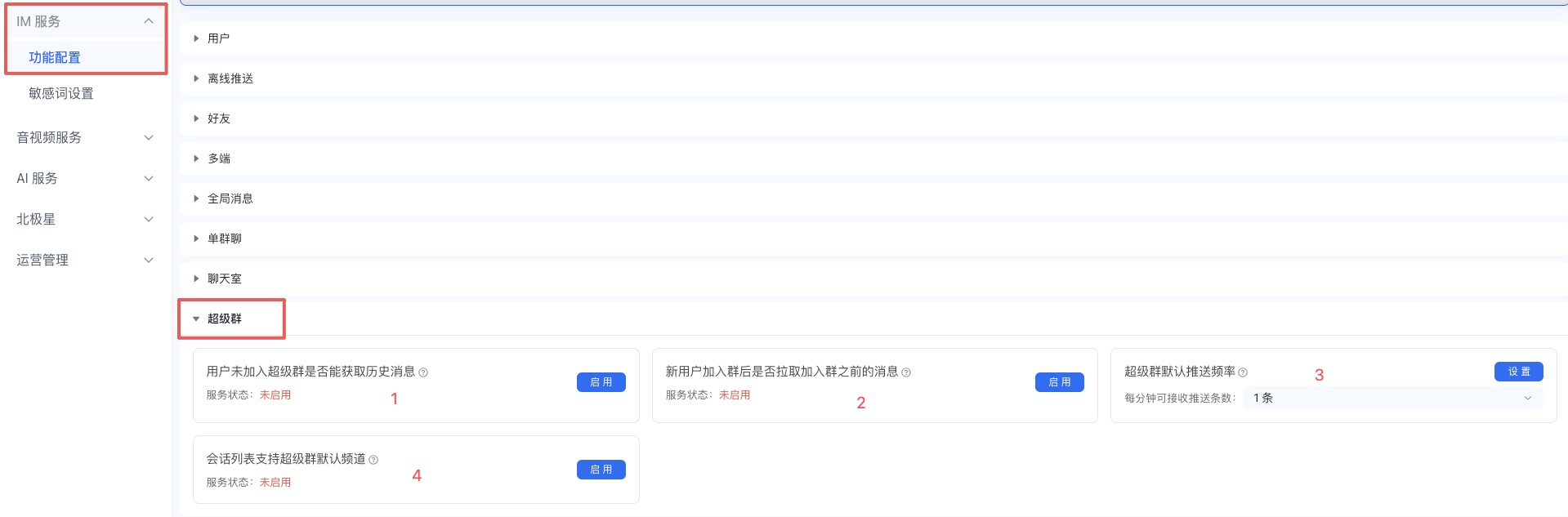The height and width of the screenshot is (517, 1568).
Task: Expand the 单群聊 settings panel
Action: (x=873, y=238)
